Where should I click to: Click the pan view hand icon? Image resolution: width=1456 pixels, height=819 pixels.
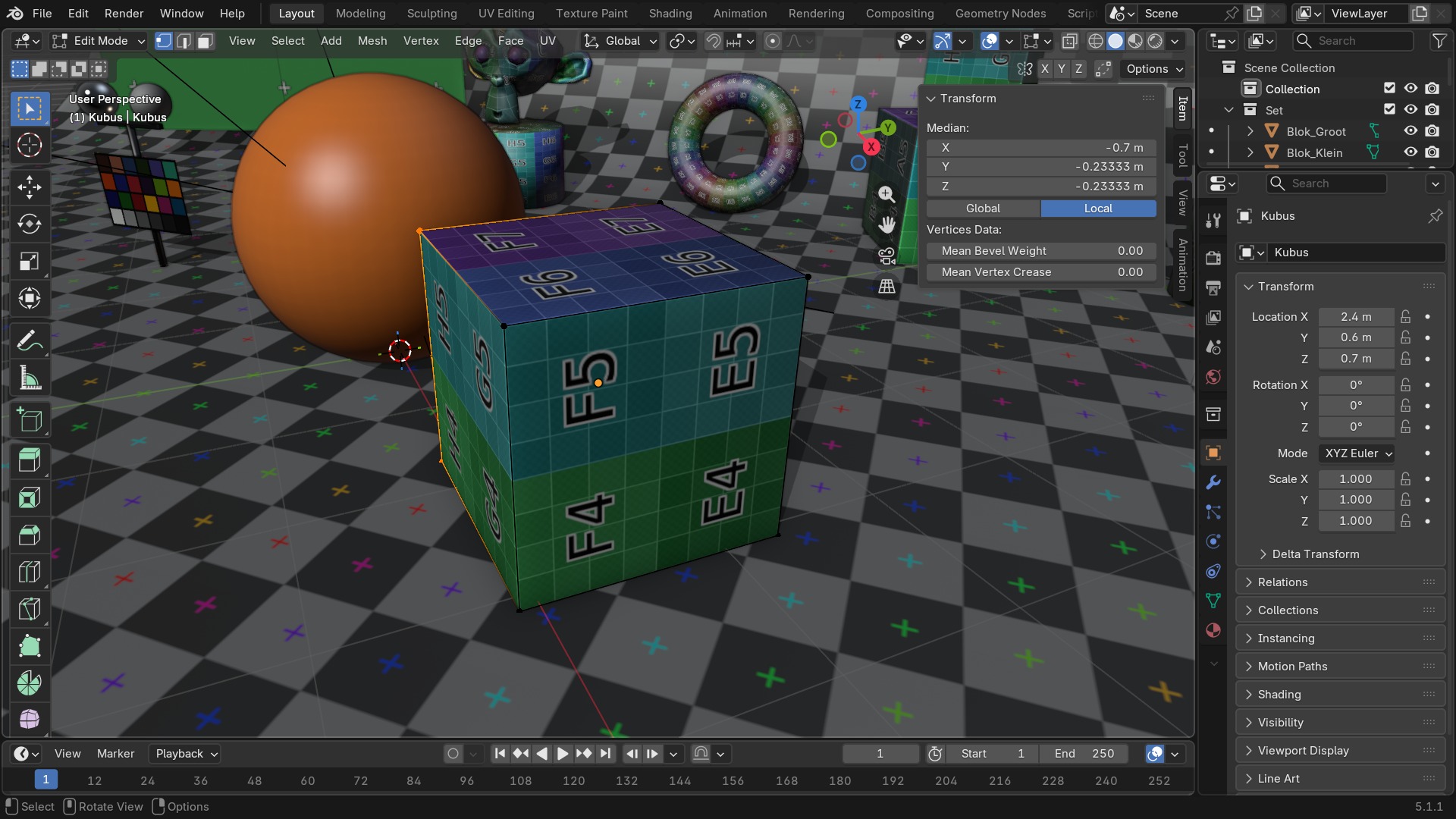[886, 224]
